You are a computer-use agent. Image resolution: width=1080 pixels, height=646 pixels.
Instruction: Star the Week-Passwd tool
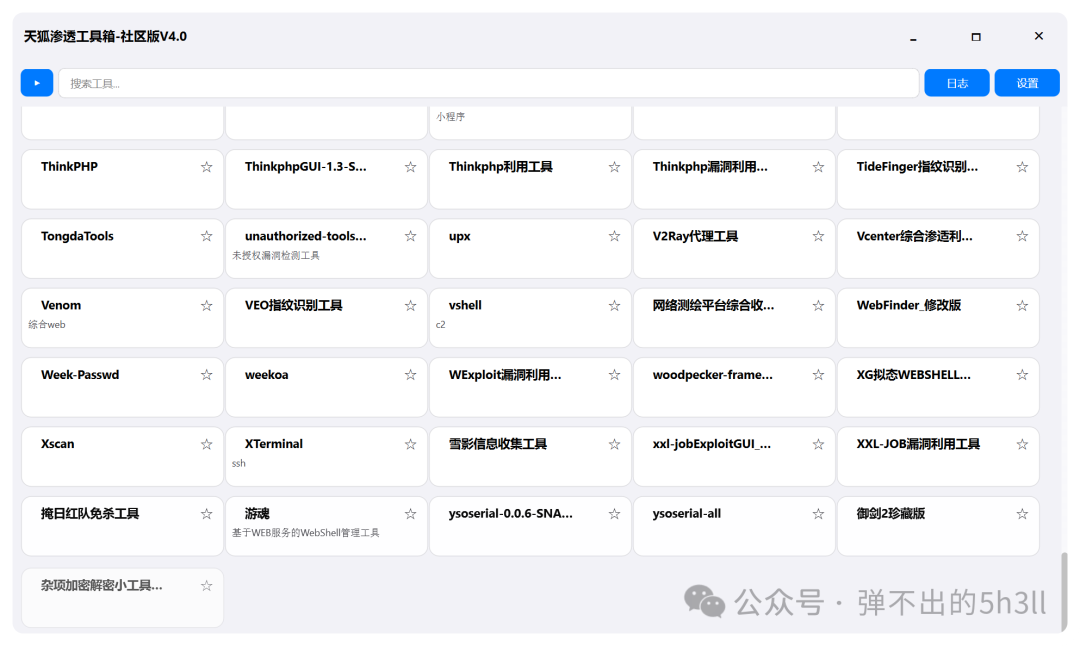(207, 375)
